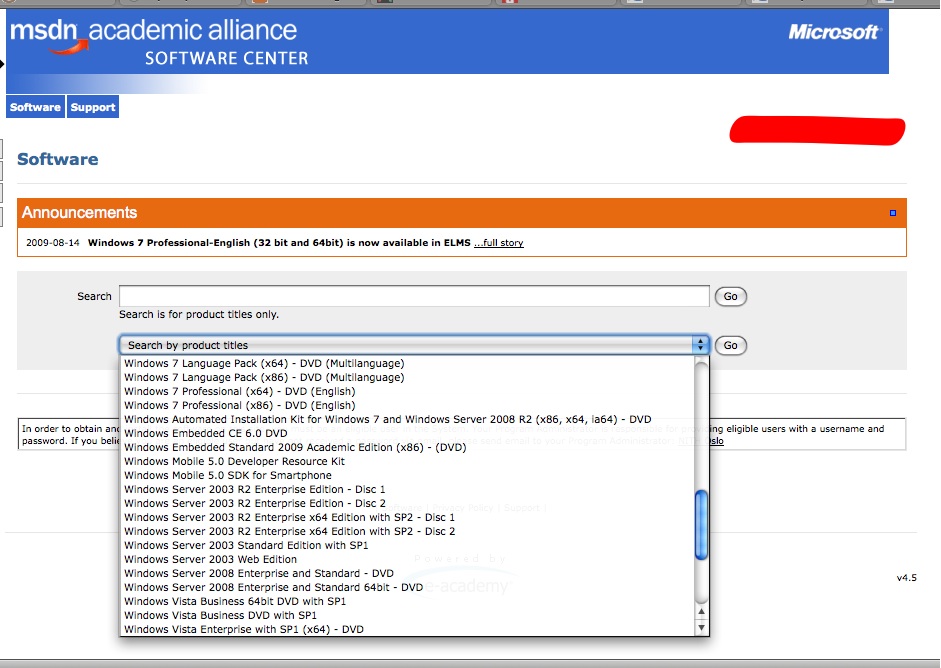The height and width of the screenshot is (668, 941).
Task: Pick Windows Server 2003 Web Edition
Action: point(407,559)
